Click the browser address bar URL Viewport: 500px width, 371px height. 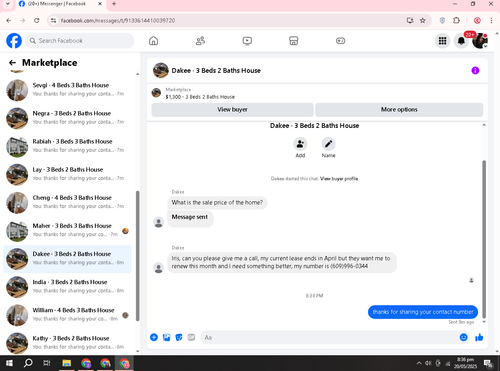(118, 21)
